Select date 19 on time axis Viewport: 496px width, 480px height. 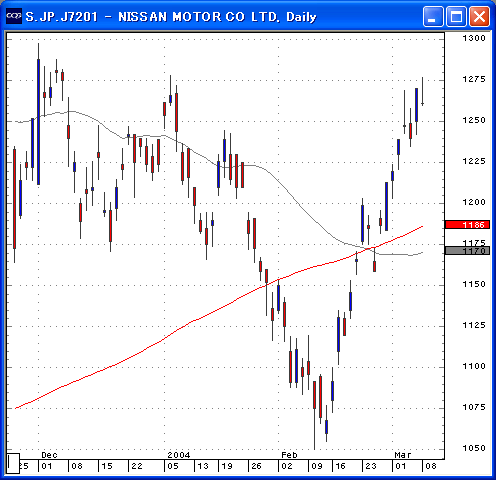tap(227, 466)
